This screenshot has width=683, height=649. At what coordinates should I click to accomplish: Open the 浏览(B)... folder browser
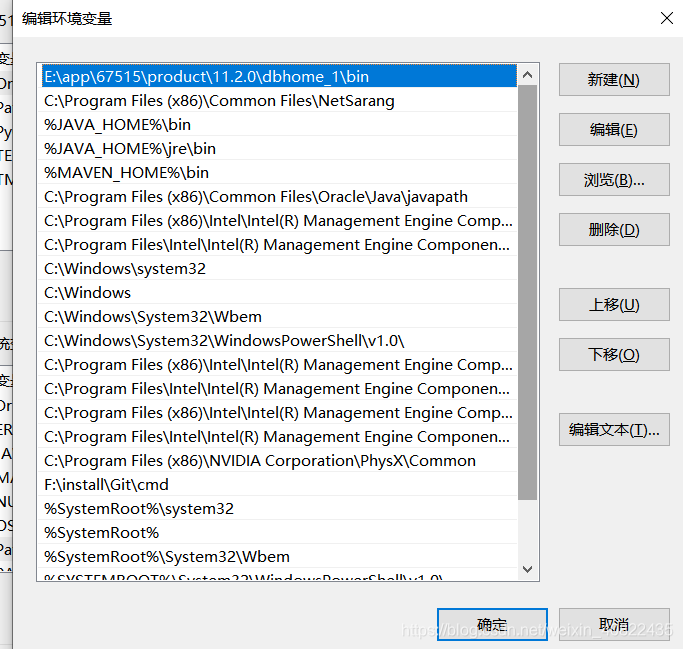click(x=614, y=180)
